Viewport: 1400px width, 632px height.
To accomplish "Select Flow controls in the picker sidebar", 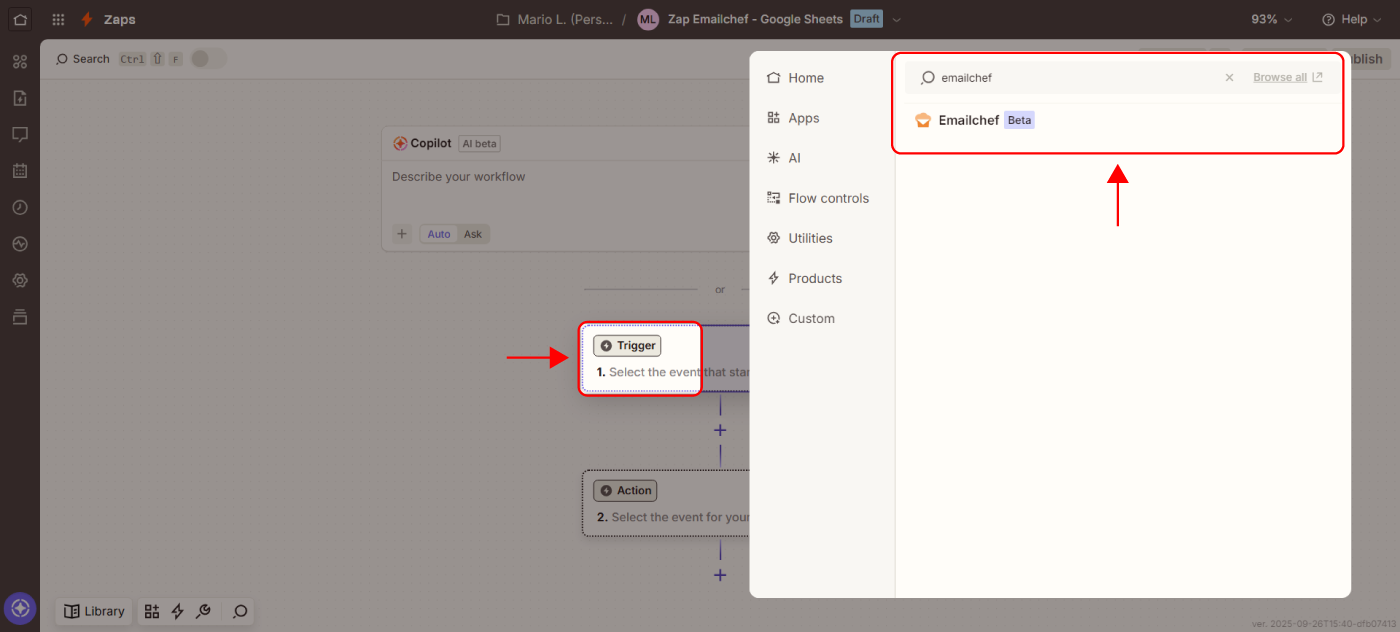I will [828, 198].
